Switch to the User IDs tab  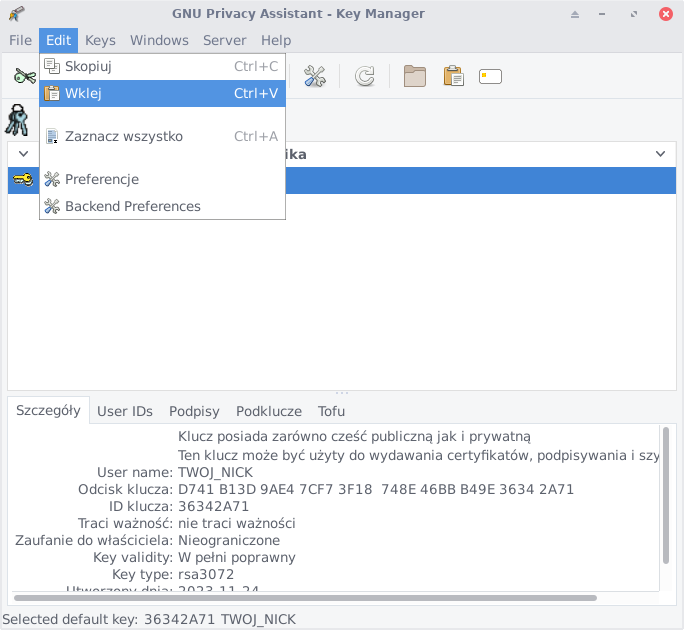[x=125, y=411]
